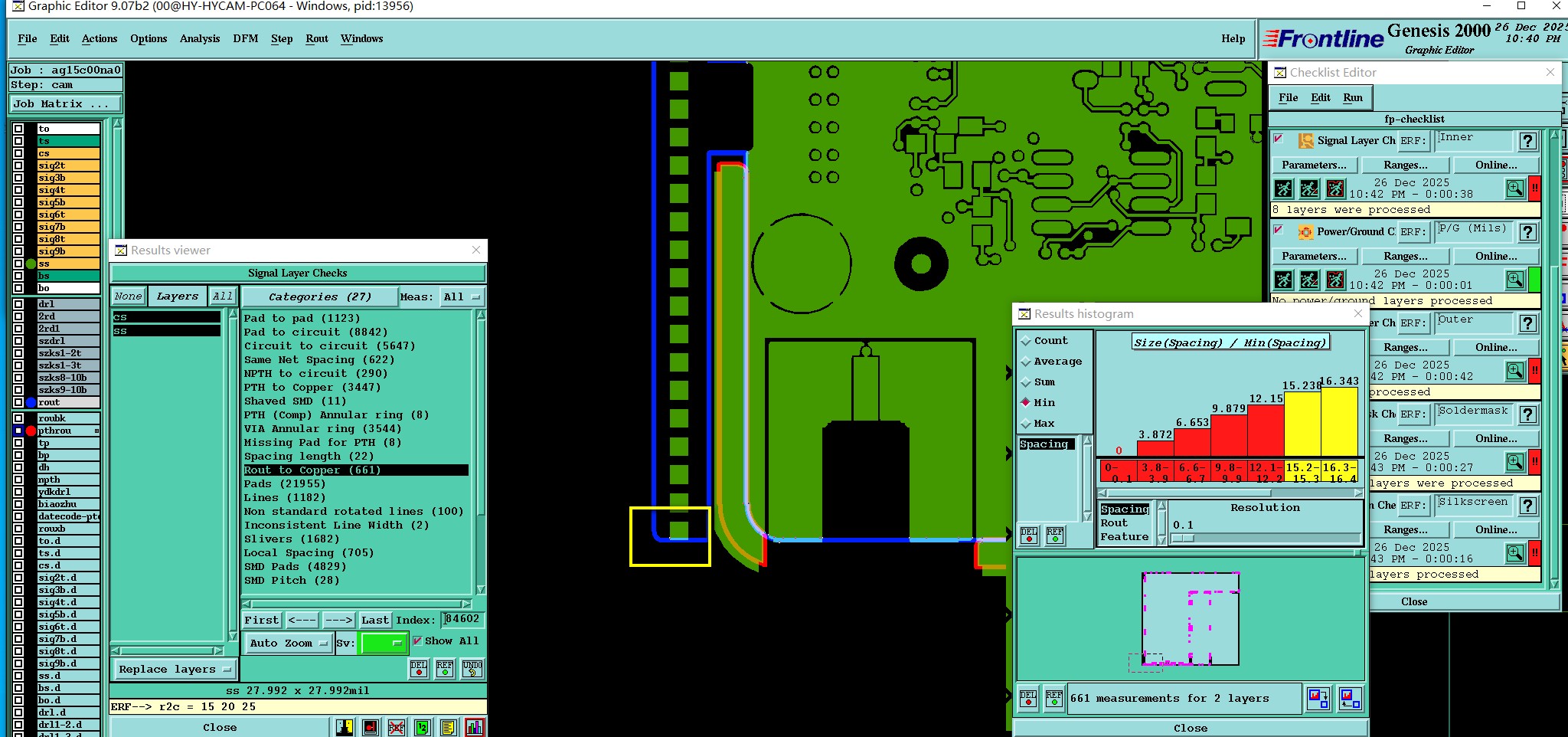The image size is (1568, 737).
Task: Open Job Matrix ... button
Action: [65, 103]
